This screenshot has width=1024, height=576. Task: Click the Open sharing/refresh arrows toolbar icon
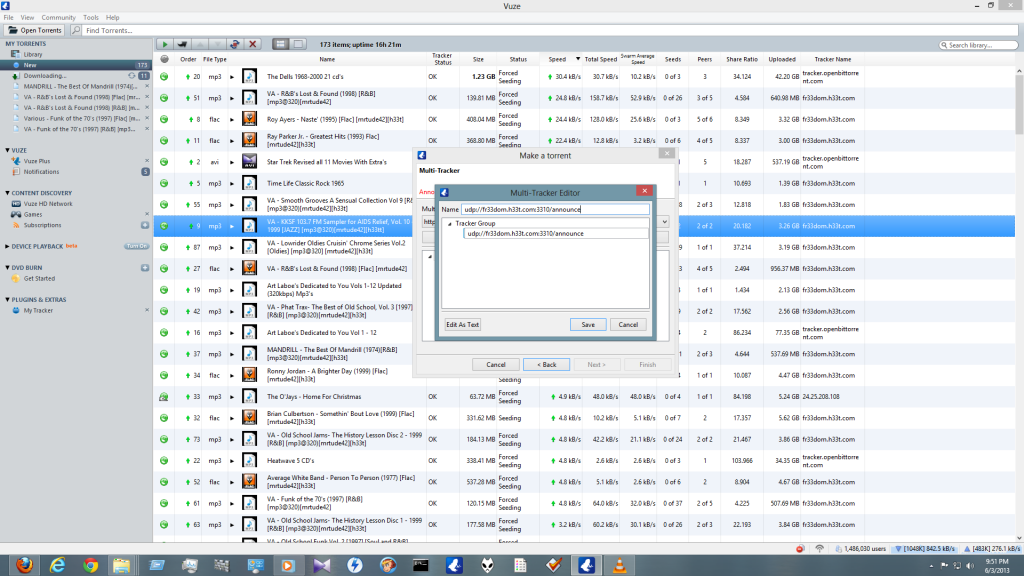tap(235, 44)
